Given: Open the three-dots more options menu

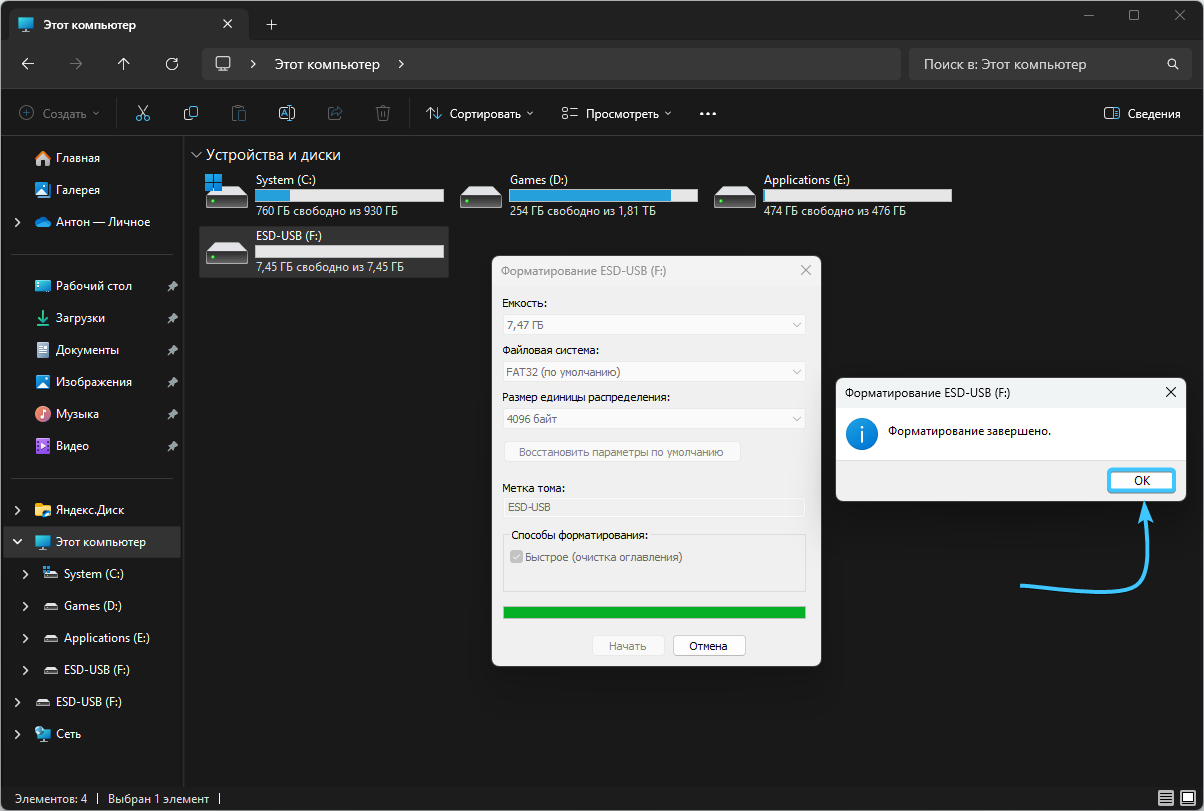Looking at the screenshot, I should [708, 114].
